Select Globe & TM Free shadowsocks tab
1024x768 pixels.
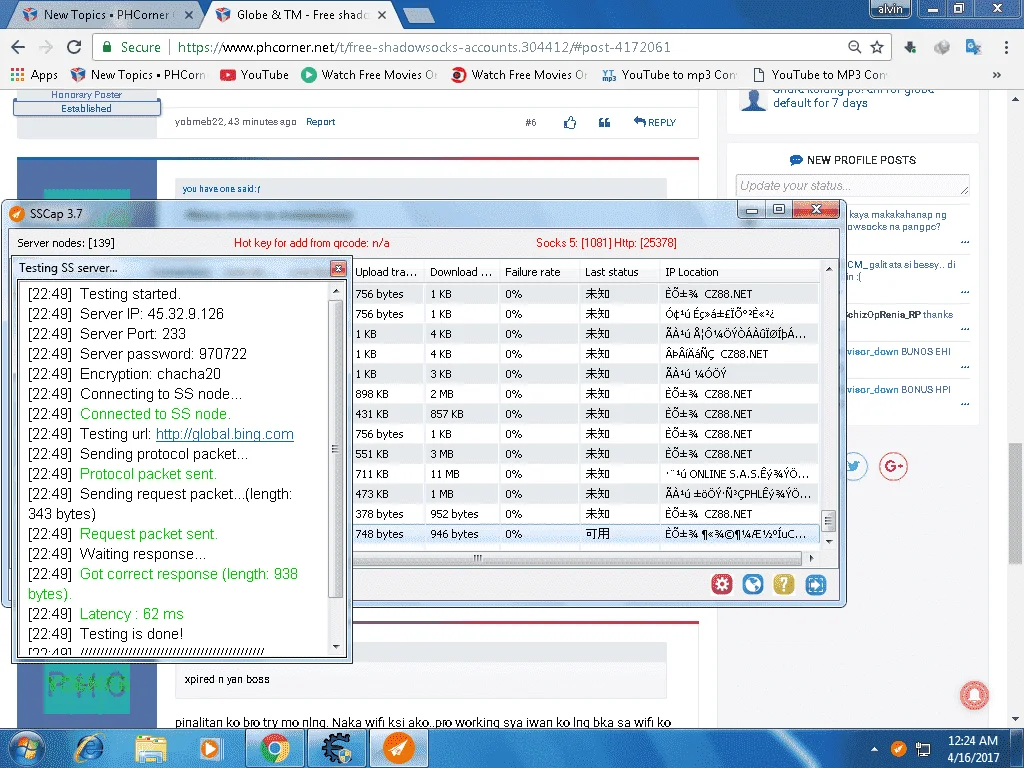tap(302, 14)
